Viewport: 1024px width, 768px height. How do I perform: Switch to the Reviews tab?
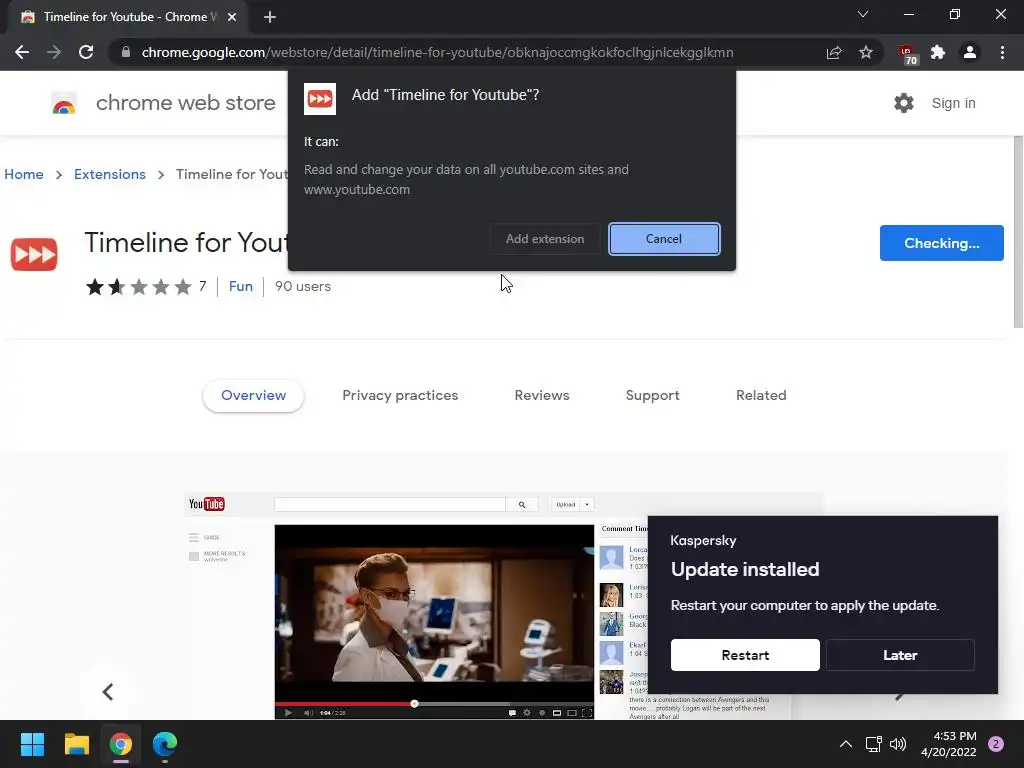pyautogui.click(x=542, y=396)
